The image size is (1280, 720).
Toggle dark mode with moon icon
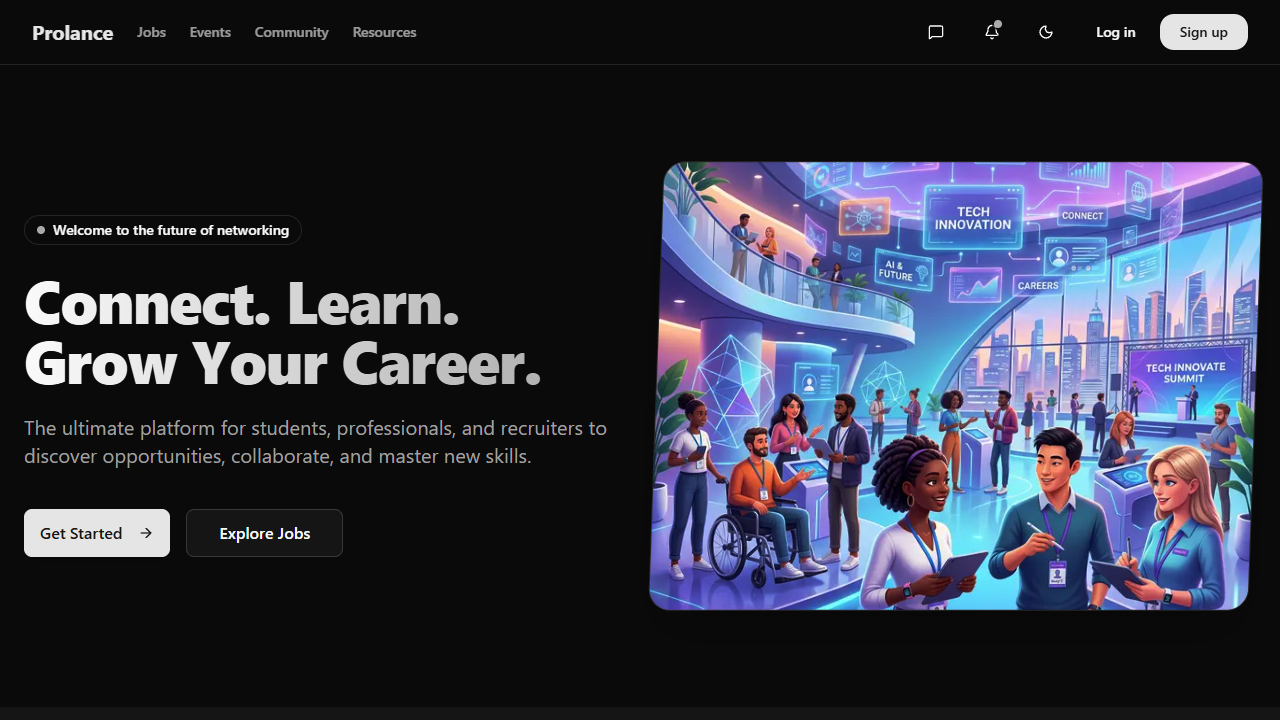pyautogui.click(x=1046, y=32)
